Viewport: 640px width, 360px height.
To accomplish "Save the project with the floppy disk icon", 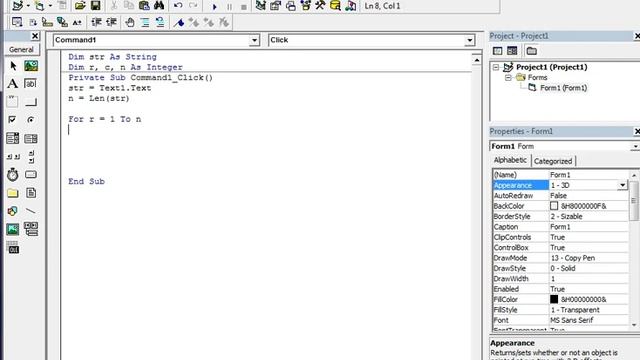I will click(x=96, y=6).
